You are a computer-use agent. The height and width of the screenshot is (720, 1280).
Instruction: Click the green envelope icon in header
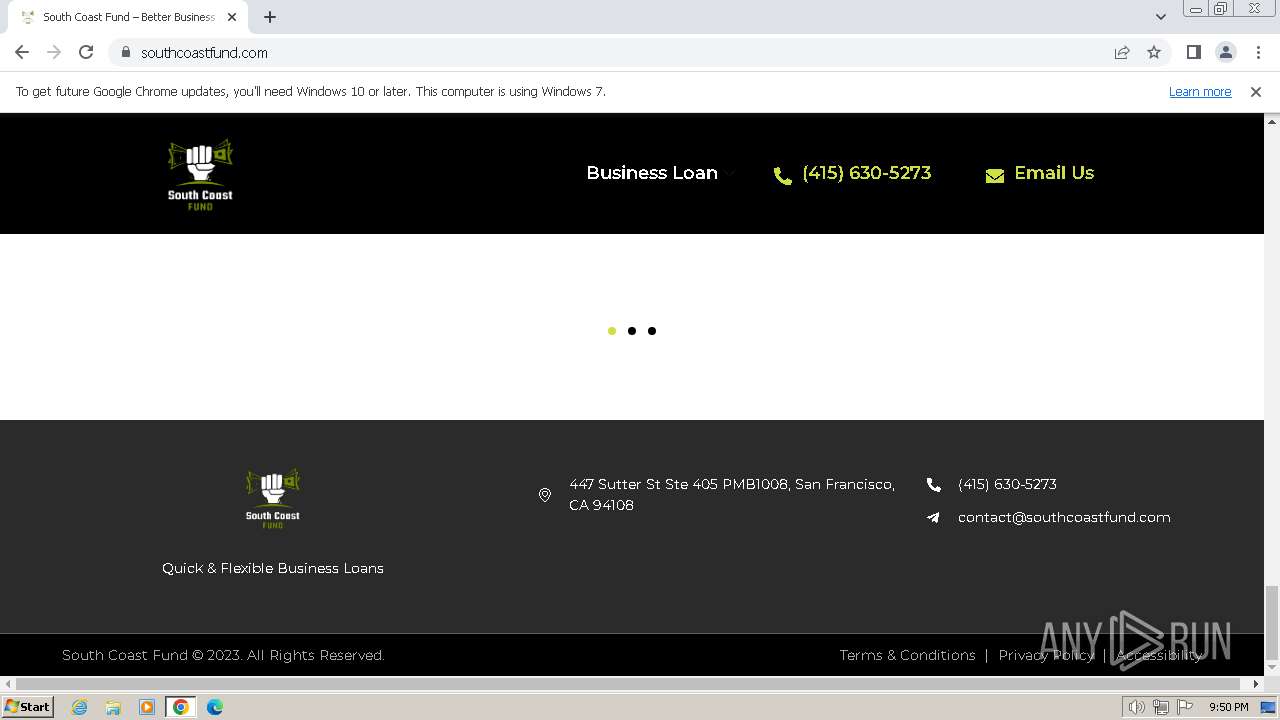995,176
